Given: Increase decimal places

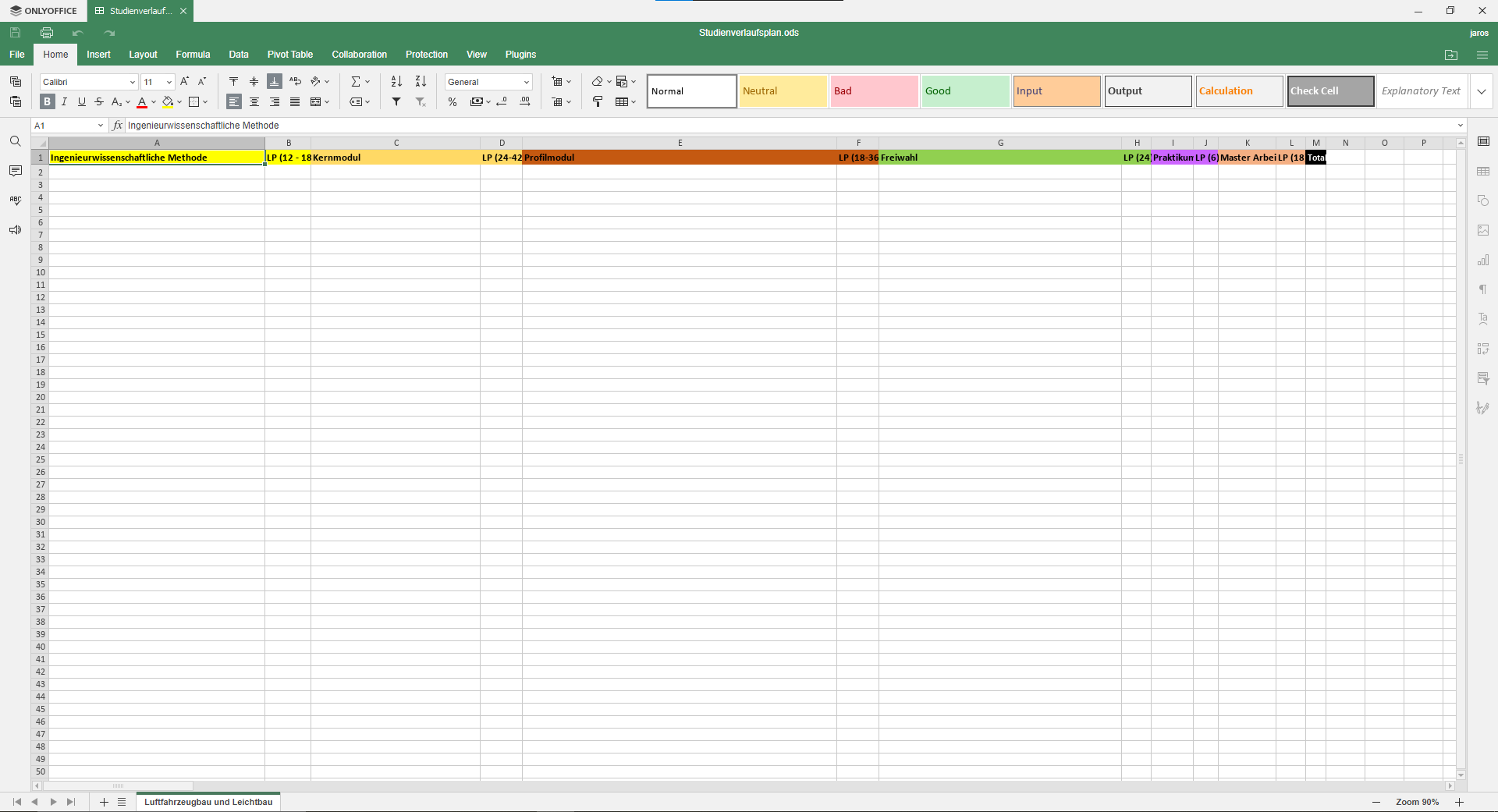Looking at the screenshot, I should [x=525, y=101].
